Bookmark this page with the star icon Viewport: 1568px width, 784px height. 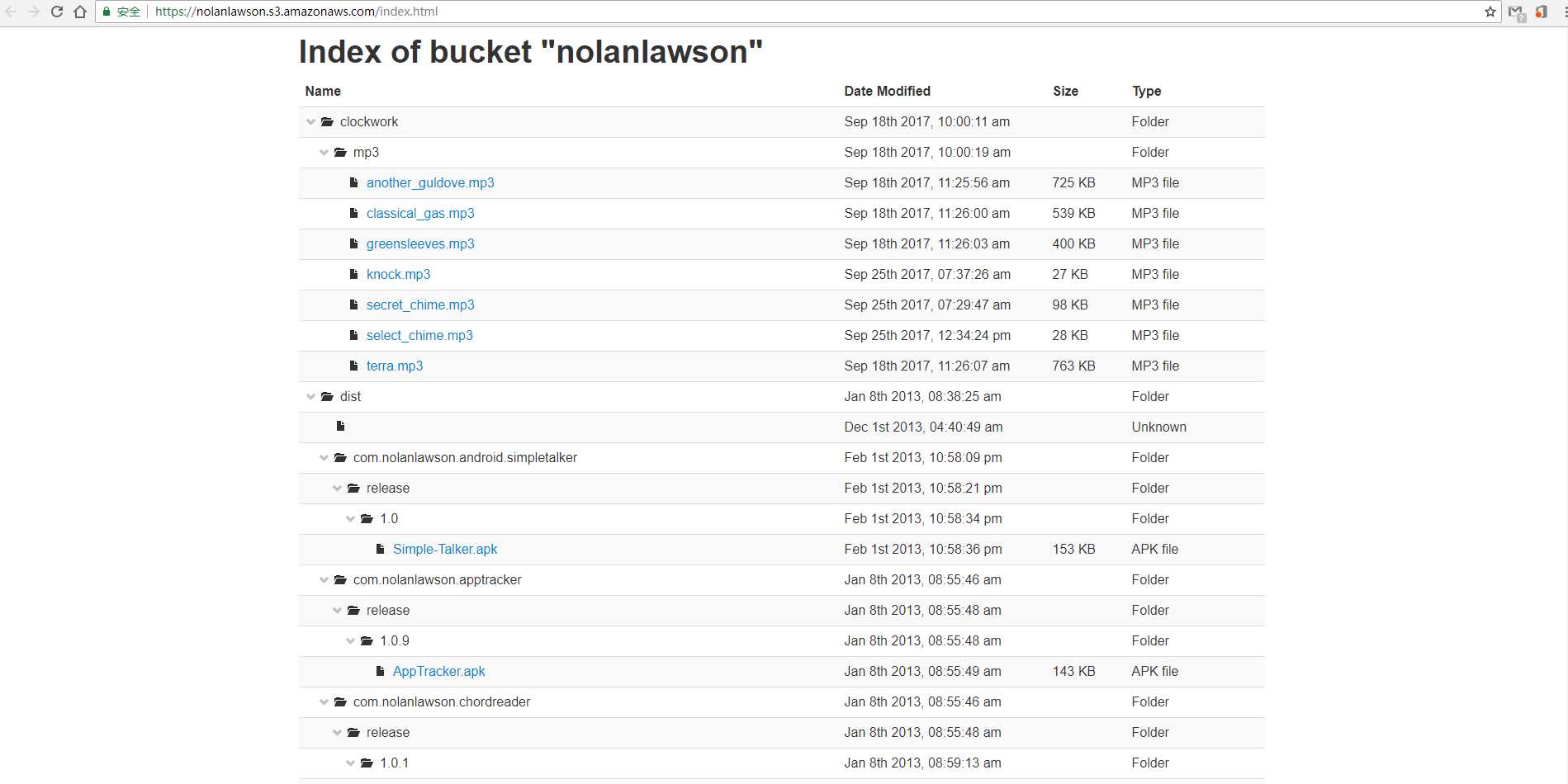(1490, 12)
